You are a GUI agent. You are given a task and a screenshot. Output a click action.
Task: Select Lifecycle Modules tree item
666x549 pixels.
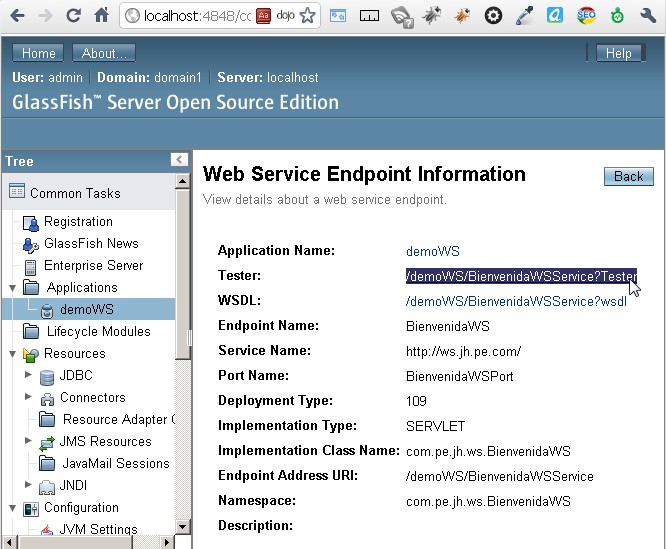tap(99, 331)
